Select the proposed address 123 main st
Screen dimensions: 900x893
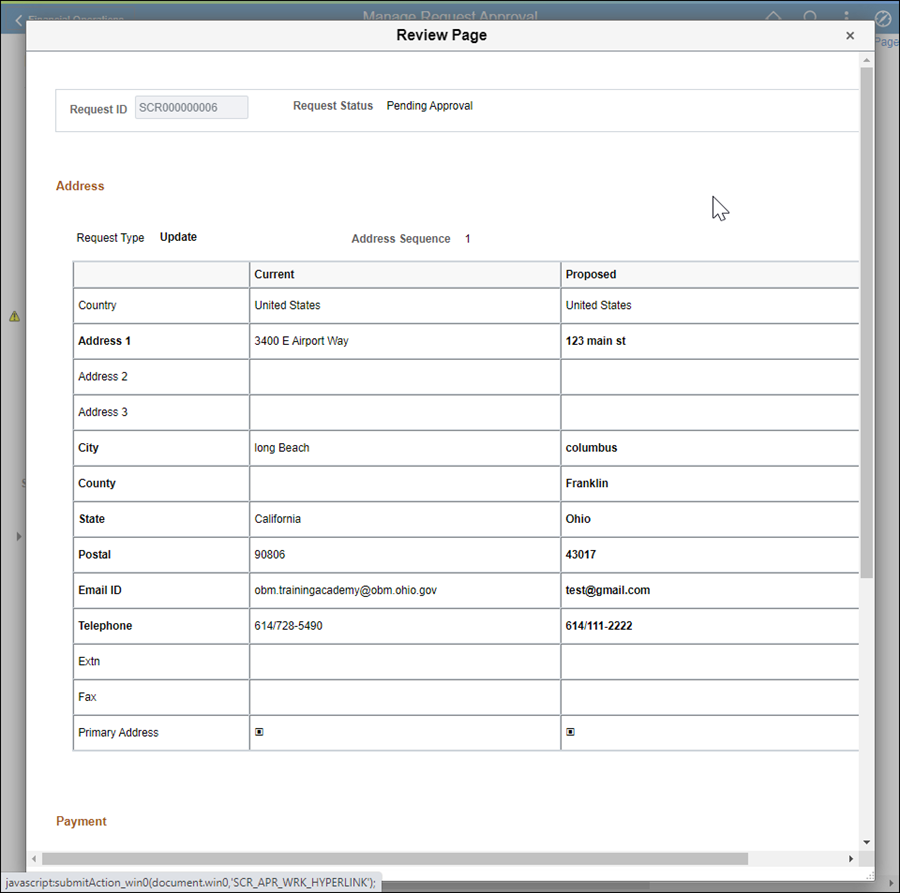coord(595,341)
